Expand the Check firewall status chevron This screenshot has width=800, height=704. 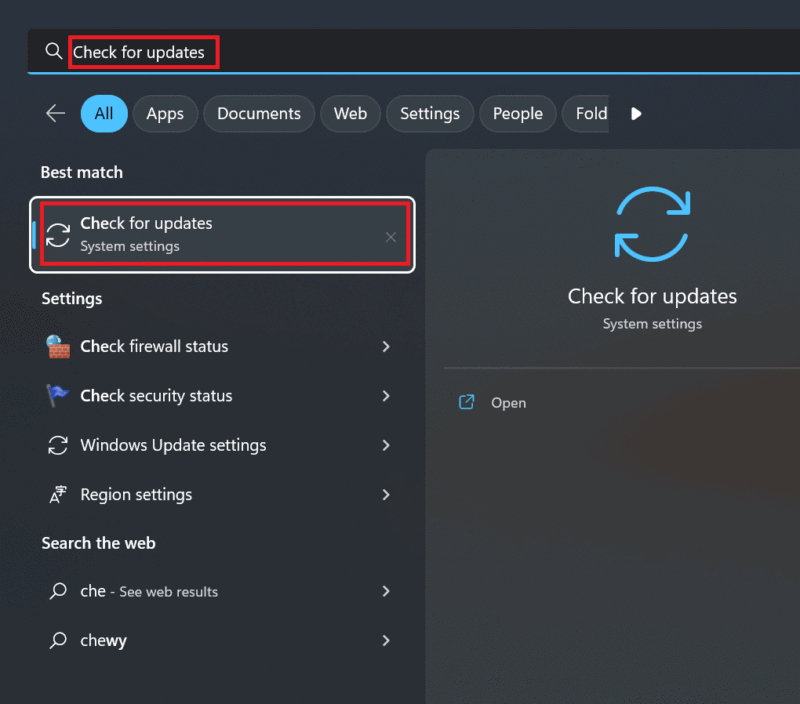click(x=386, y=347)
